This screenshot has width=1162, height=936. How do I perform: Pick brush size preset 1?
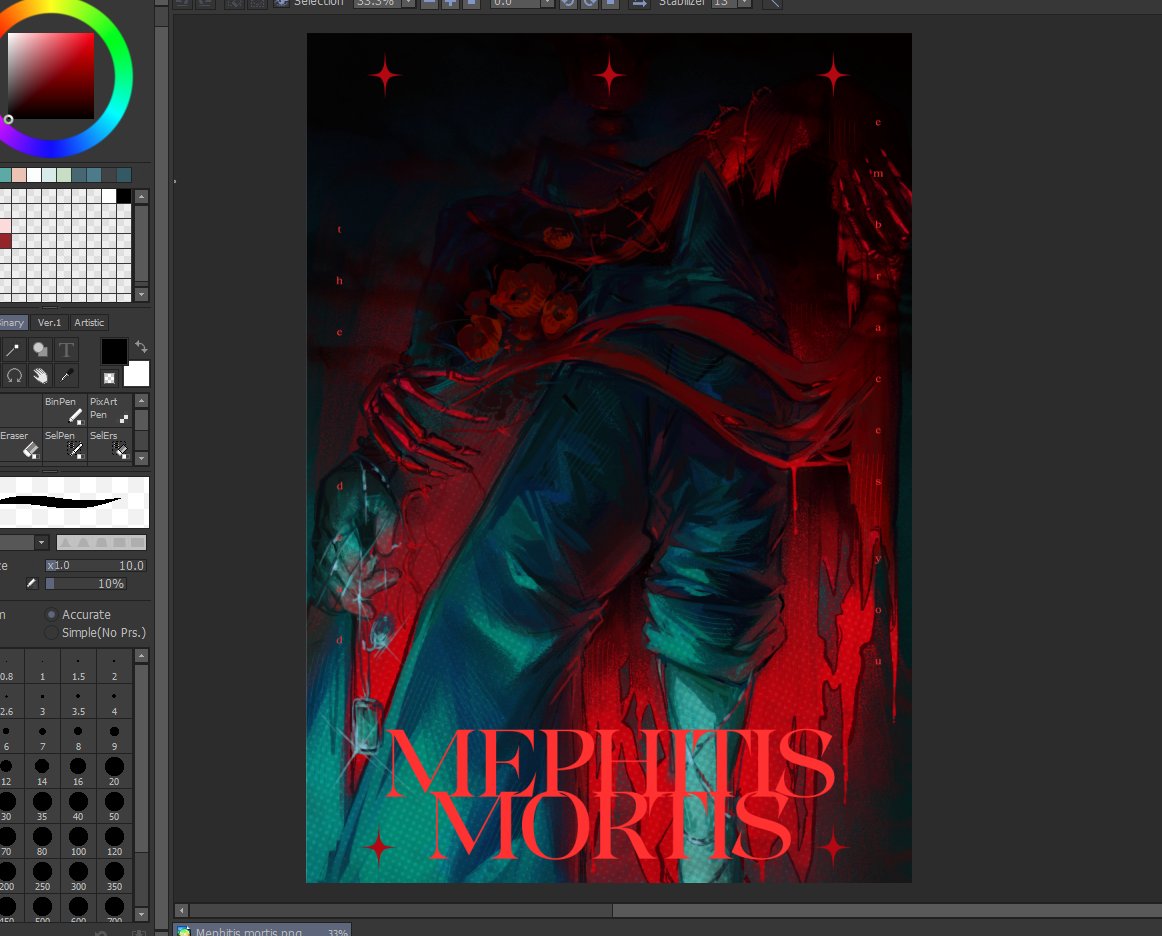pyautogui.click(x=42, y=668)
